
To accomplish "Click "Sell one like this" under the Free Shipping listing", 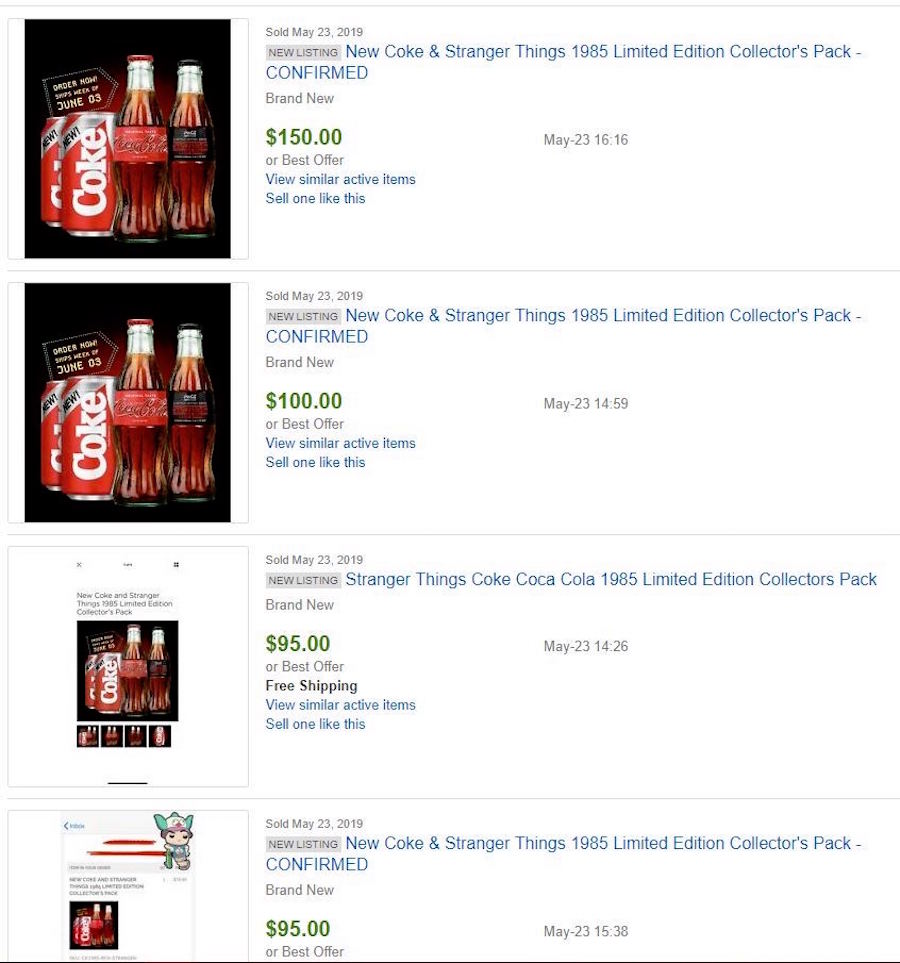I will click(315, 724).
